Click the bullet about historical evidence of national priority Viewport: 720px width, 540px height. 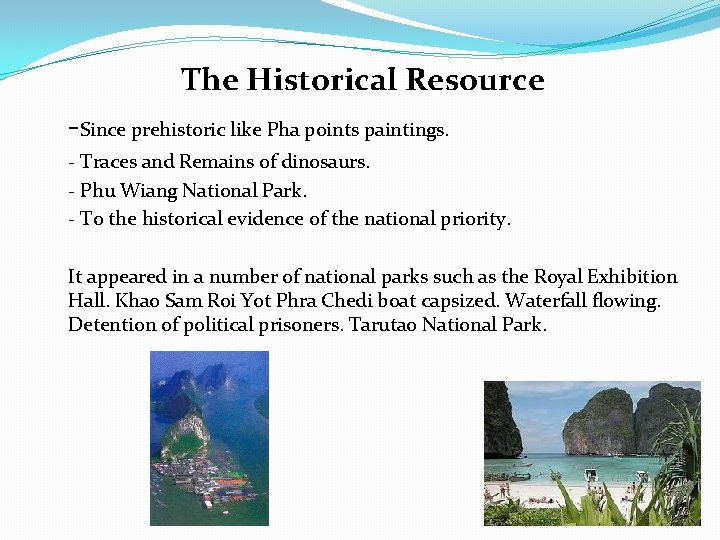(x=289, y=219)
